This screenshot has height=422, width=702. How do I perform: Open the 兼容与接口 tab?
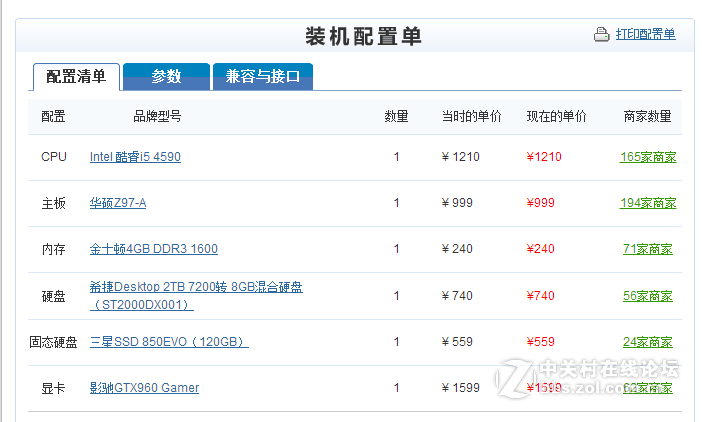pos(263,77)
